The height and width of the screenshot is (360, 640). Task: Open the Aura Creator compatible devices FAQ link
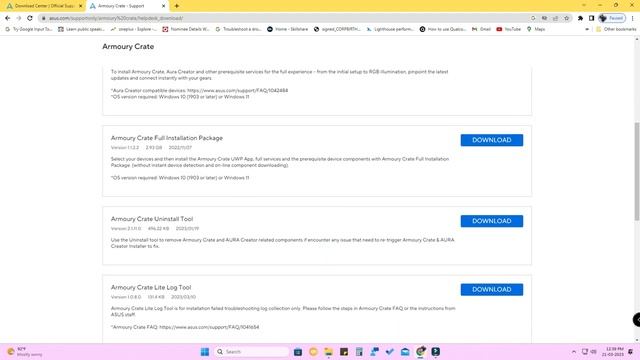click(x=238, y=90)
